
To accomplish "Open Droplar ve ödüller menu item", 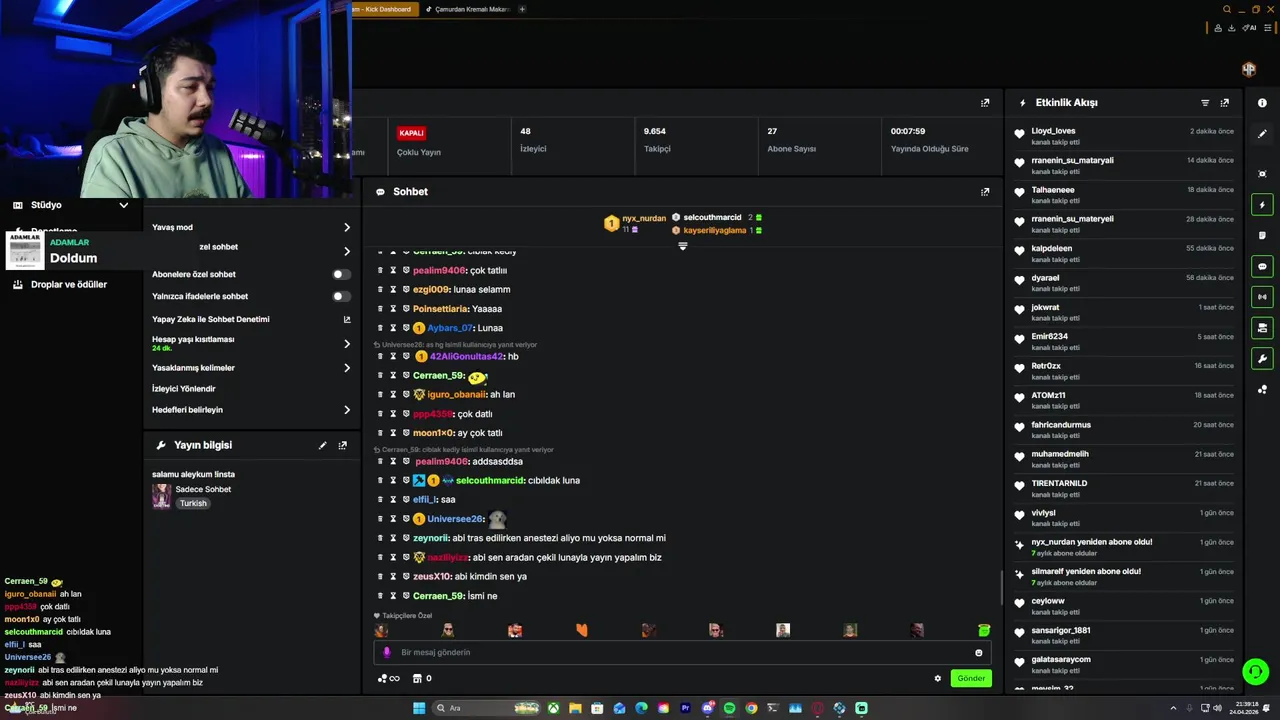I will pyautogui.click(x=69, y=285).
